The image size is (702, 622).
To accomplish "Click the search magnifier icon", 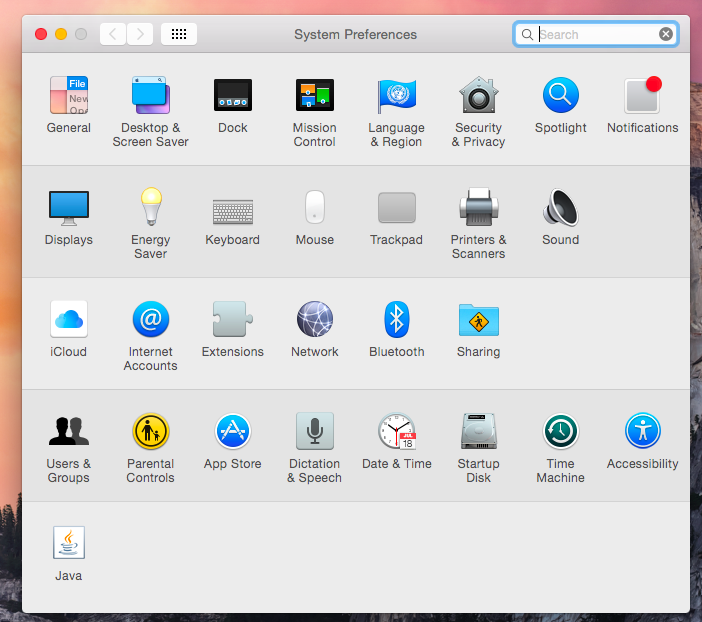I will tap(527, 34).
